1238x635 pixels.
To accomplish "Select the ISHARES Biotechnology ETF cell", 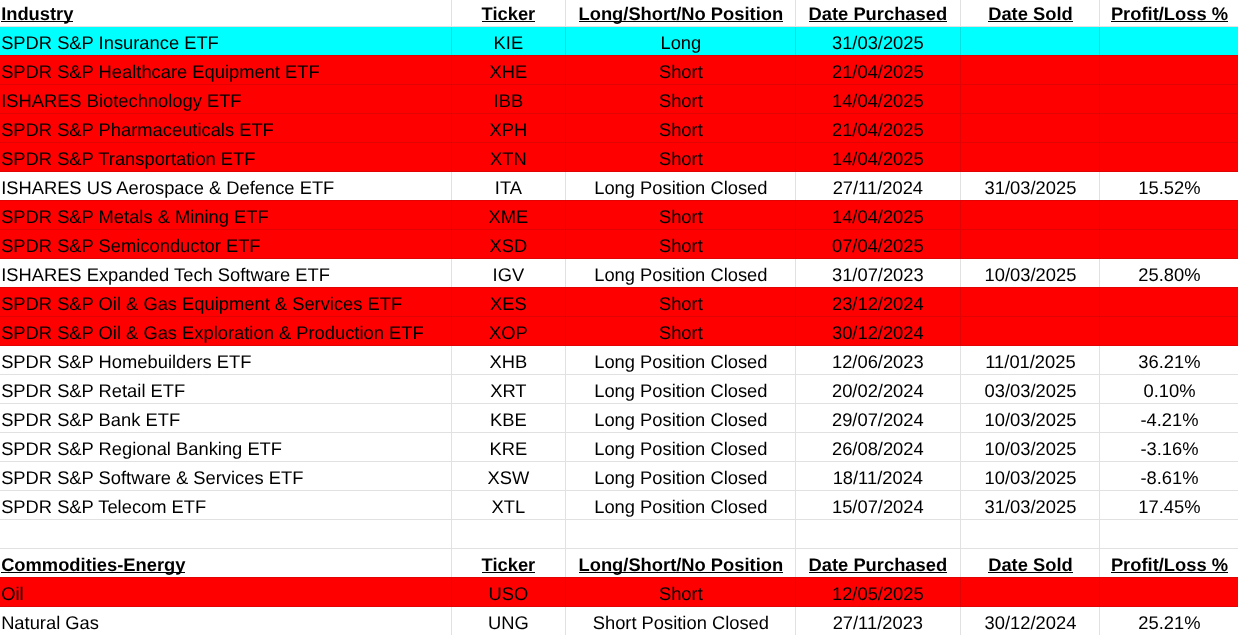I will 121,101.
